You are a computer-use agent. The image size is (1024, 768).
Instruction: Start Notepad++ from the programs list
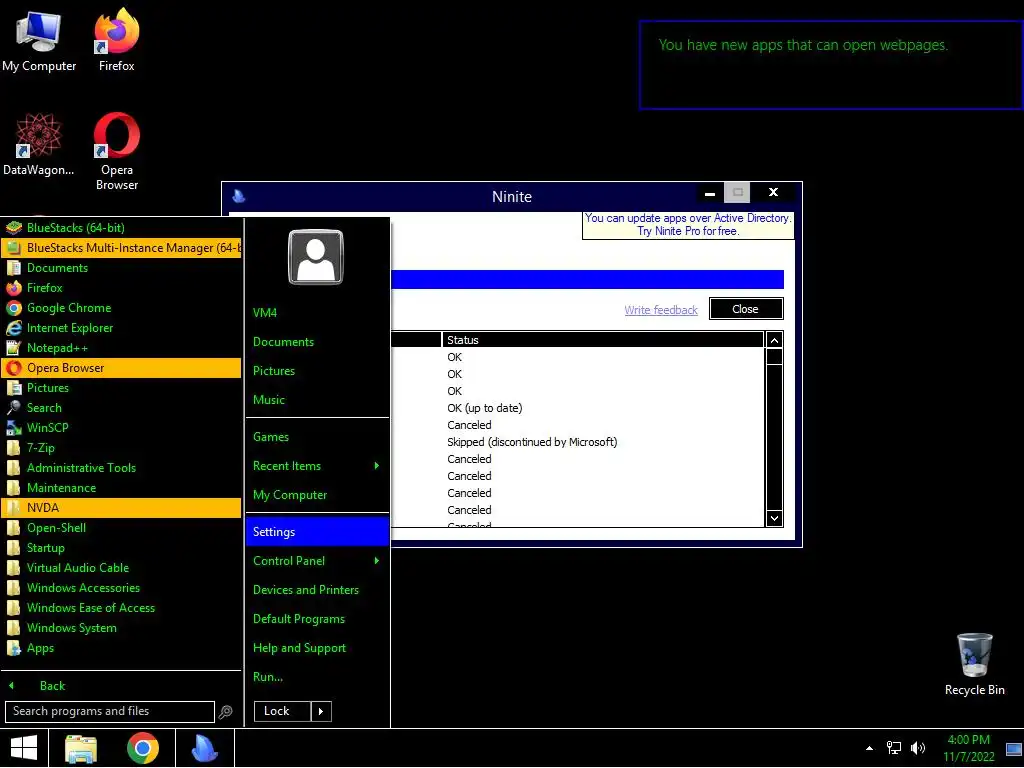coord(121,348)
